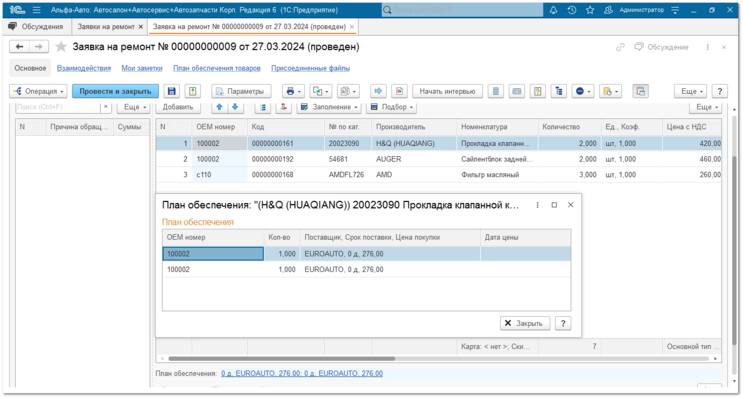Click the document icon before Начать интервью
This screenshot has height=398, width=743.
pyautogui.click(x=399, y=91)
